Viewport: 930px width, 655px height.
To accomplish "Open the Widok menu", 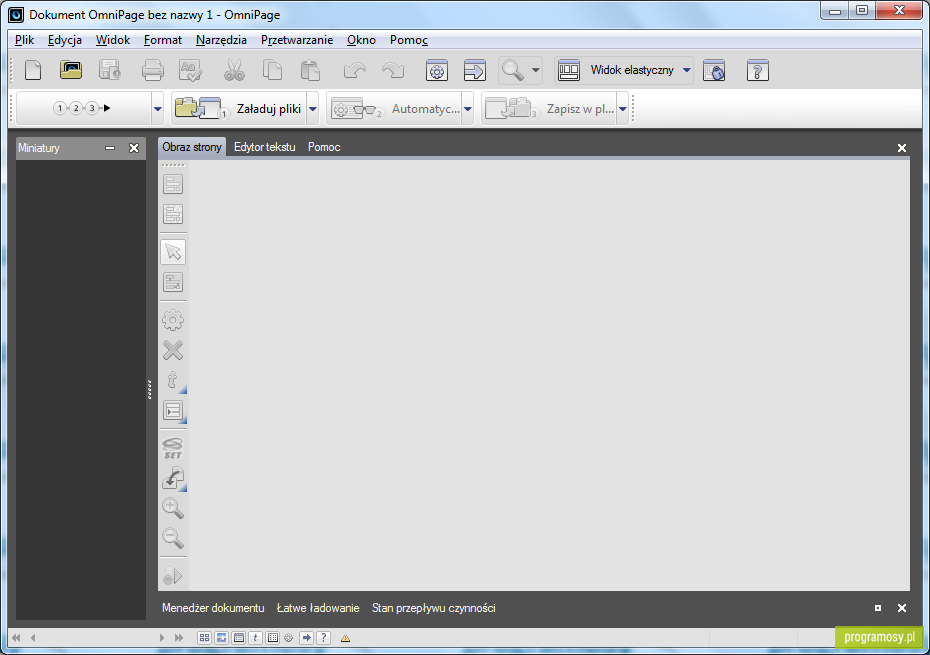I will 113,40.
